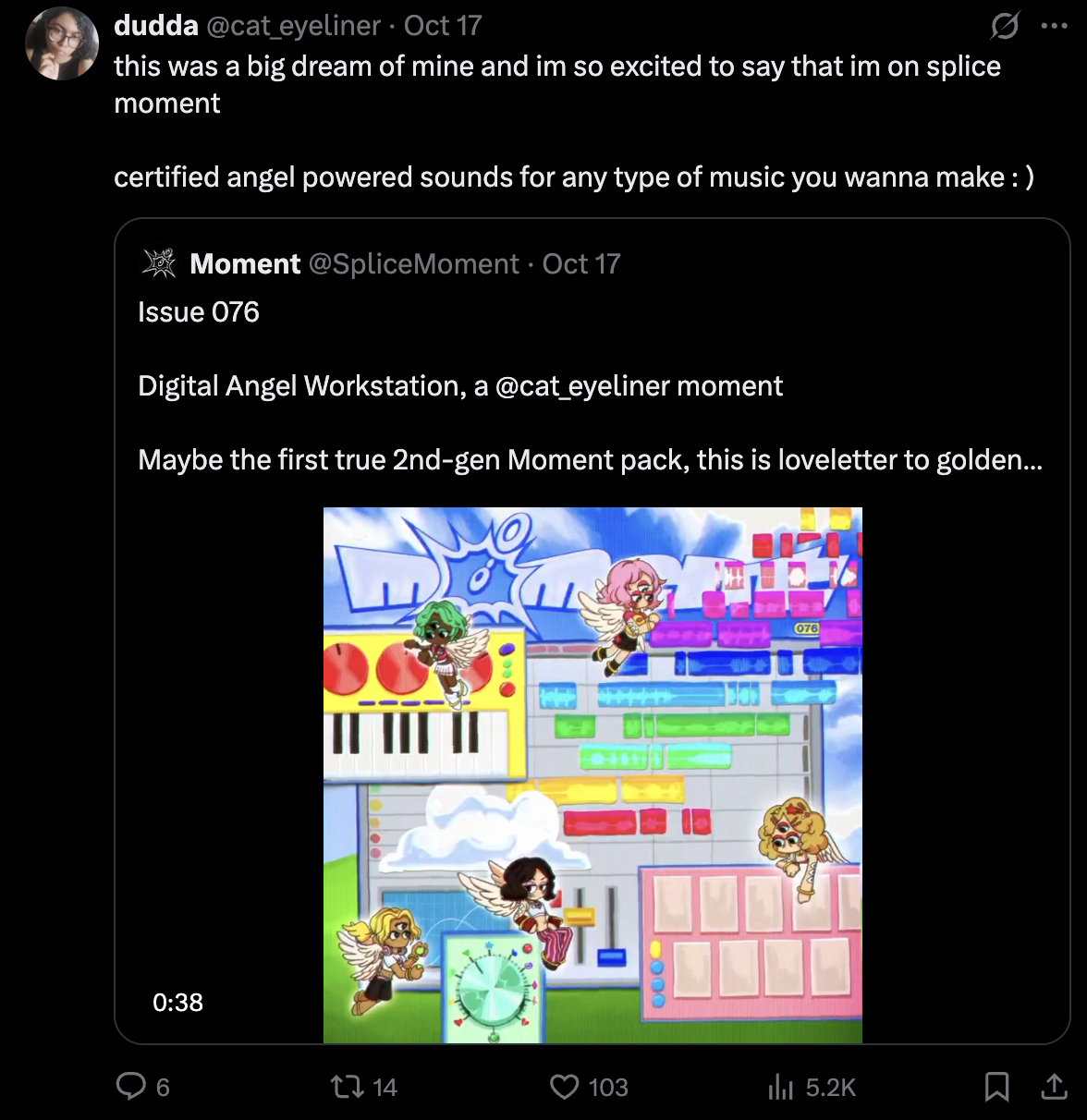Viewport: 1087px width, 1120px height.
Task: Click the Moment display name in quote
Action: (245, 264)
